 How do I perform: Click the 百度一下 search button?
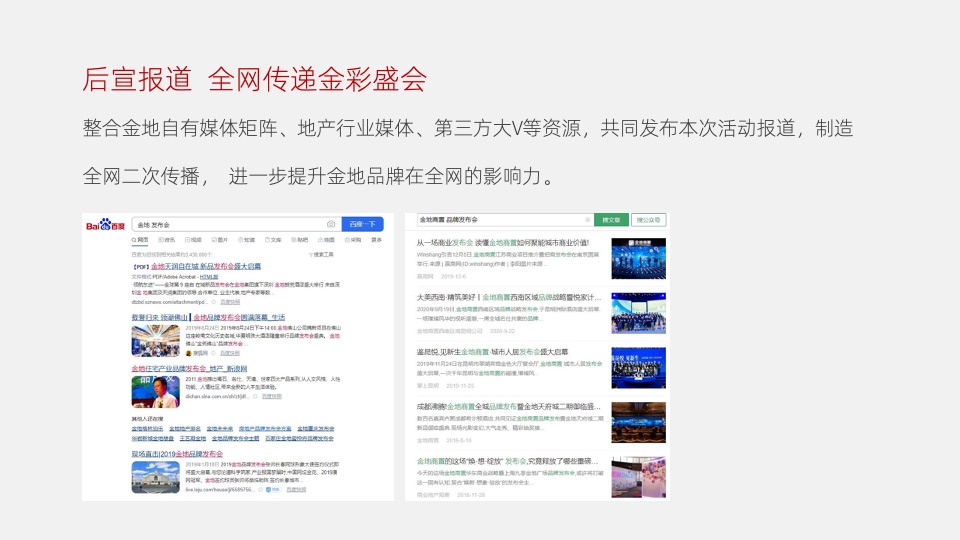click(362, 224)
